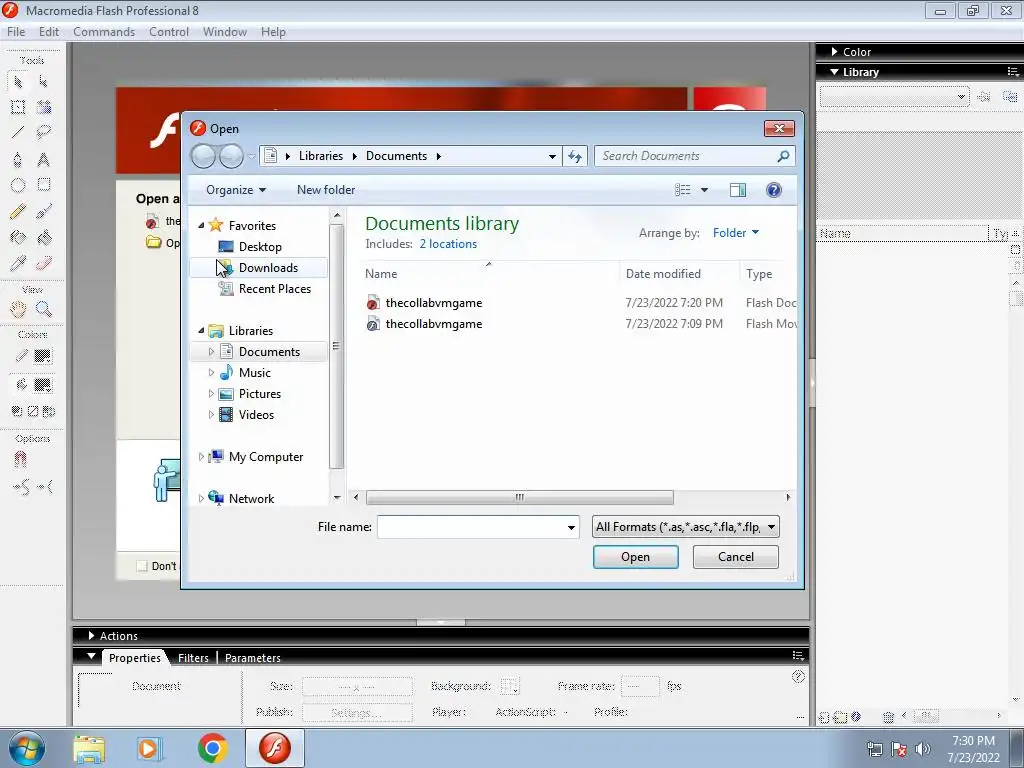This screenshot has height=768, width=1024.
Task: Open the Background color swatch in Properties
Action: point(509,686)
